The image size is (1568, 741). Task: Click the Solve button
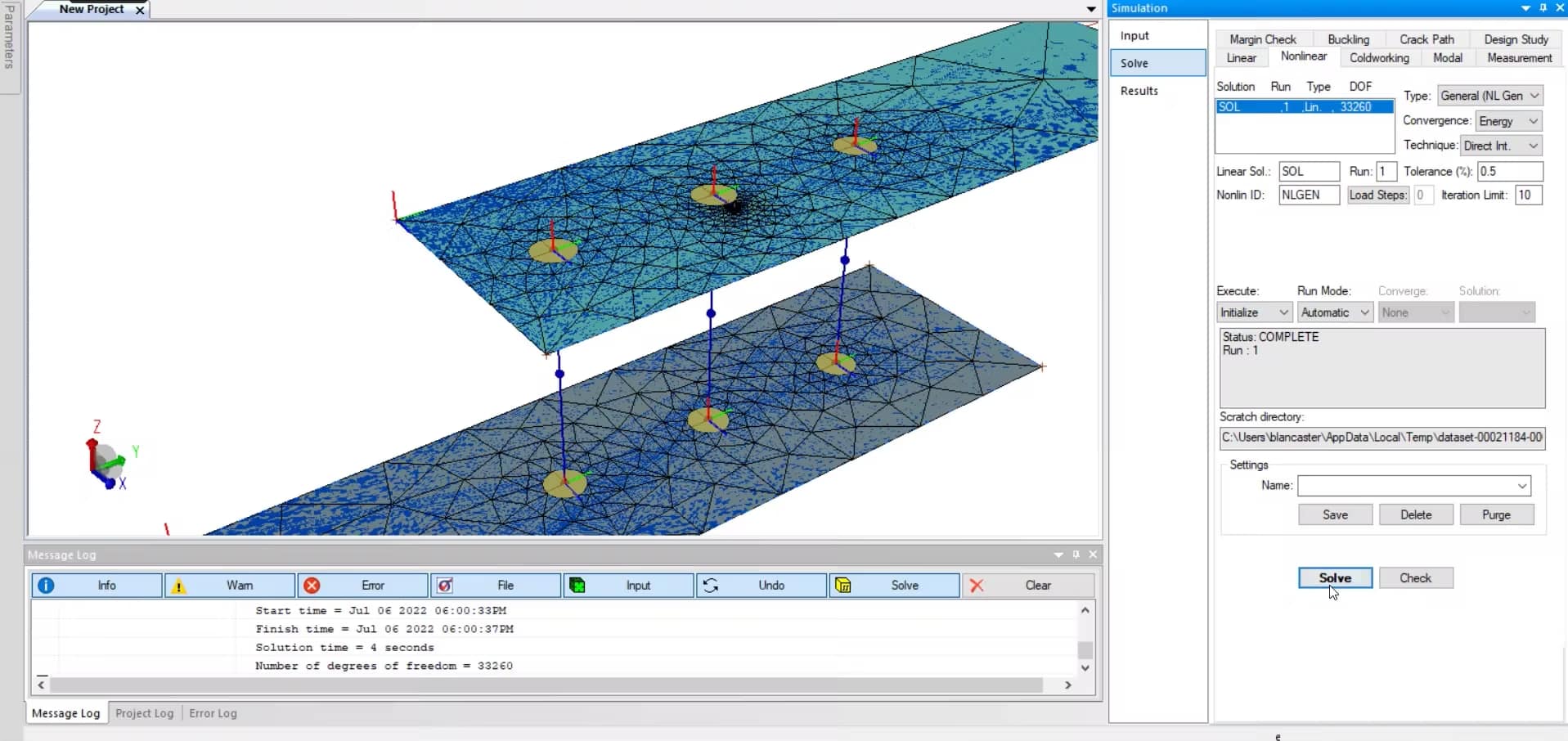1335,578
